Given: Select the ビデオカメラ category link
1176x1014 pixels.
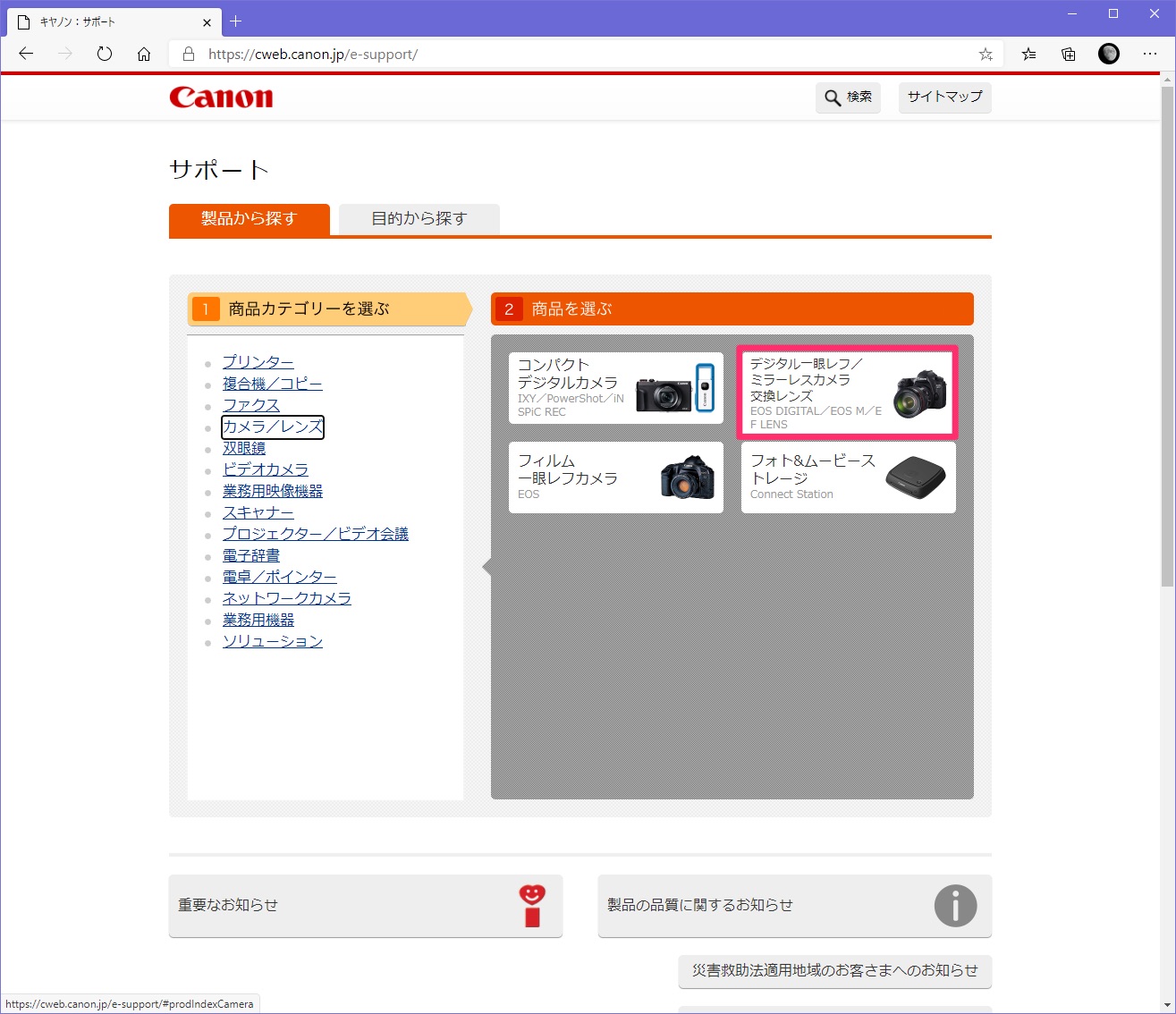Looking at the screenshot, I should [x=266, y=469].
